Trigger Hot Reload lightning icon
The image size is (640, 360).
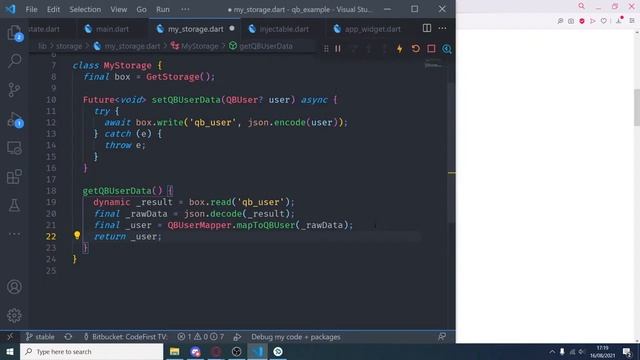pyautogui.click(x=400, y=49)
